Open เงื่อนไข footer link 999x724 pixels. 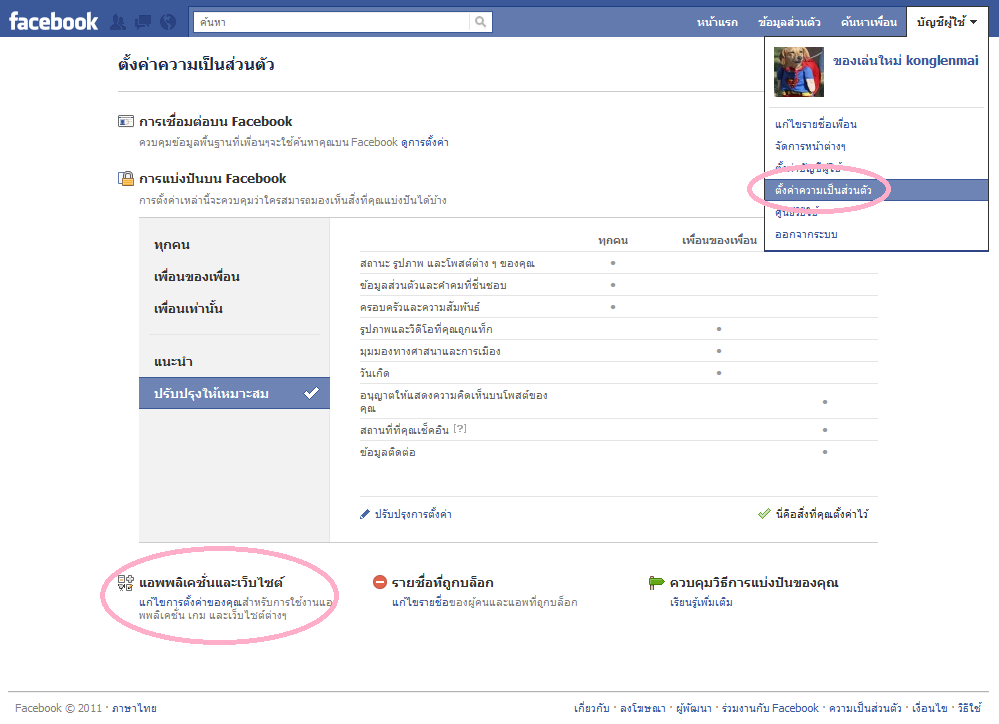pos(930,708)
